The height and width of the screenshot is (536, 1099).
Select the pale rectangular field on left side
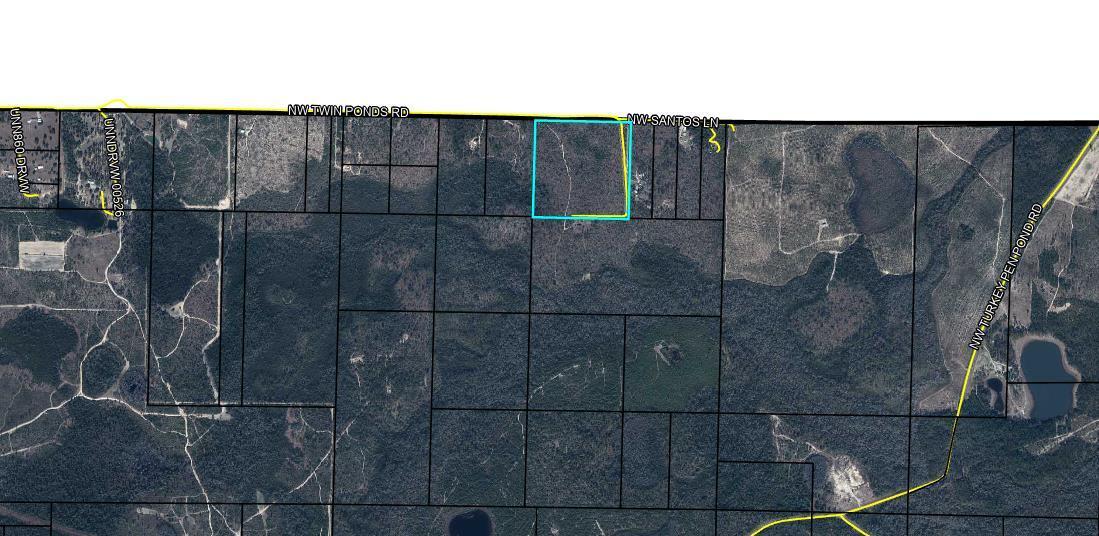43,254
